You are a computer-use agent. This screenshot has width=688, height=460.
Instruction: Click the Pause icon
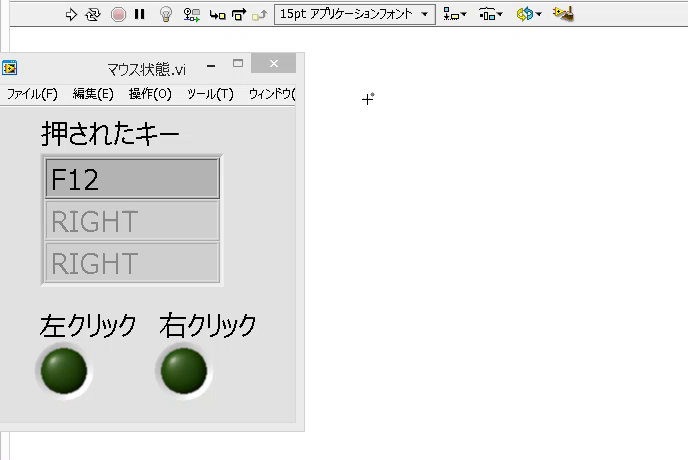point(140,14)
